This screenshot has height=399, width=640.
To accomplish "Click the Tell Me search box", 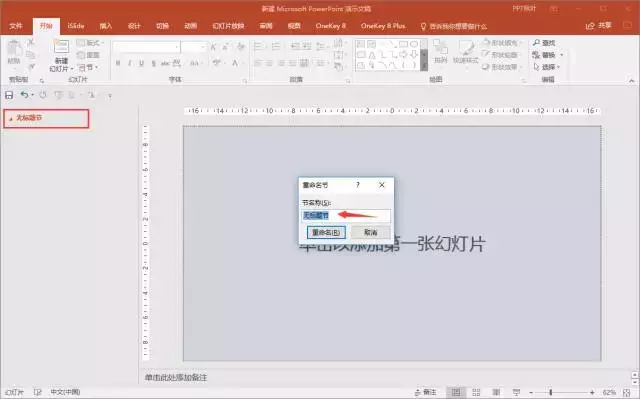I will (454, 27).
